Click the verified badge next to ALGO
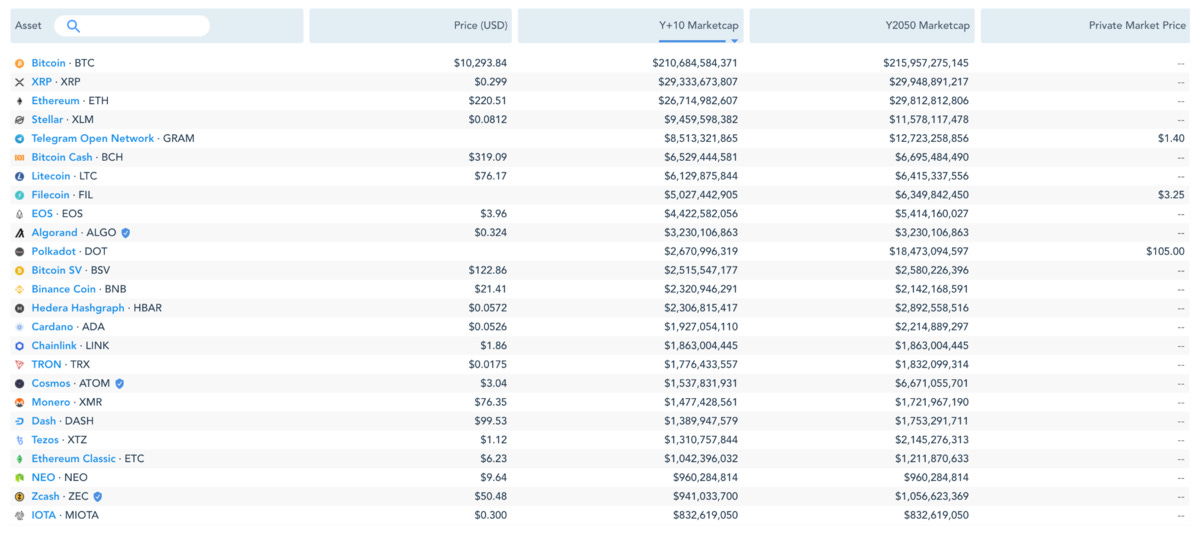 [x=125, y=233]
